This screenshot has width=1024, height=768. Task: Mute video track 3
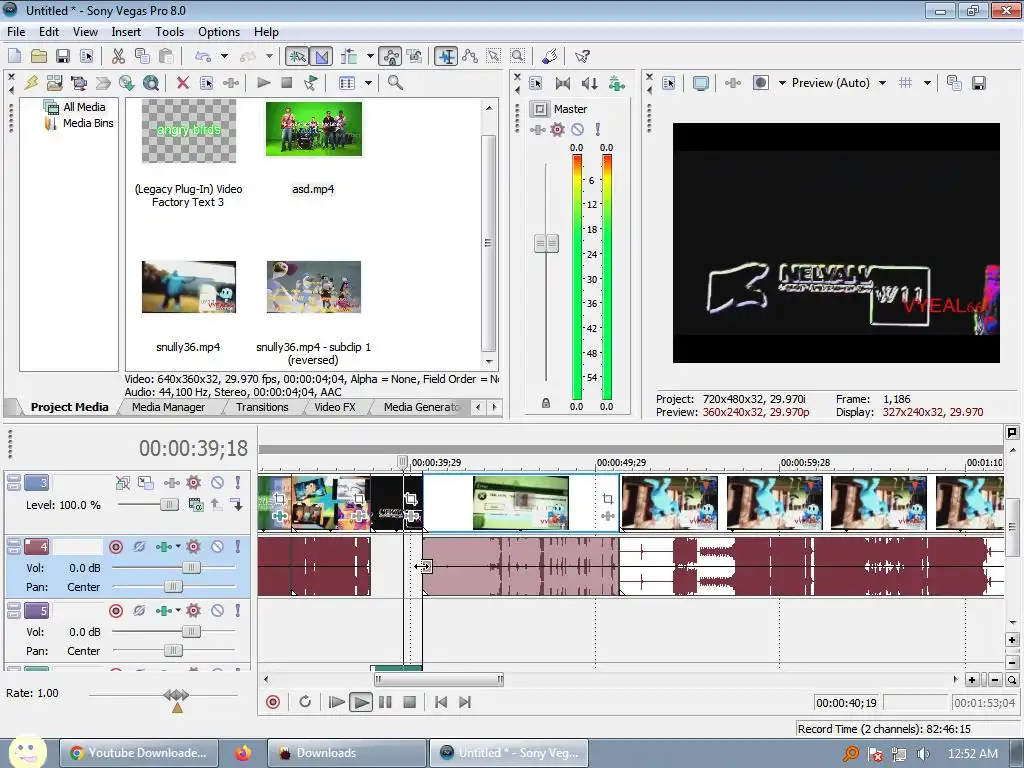pyautogui.click(x=217, y=483)
